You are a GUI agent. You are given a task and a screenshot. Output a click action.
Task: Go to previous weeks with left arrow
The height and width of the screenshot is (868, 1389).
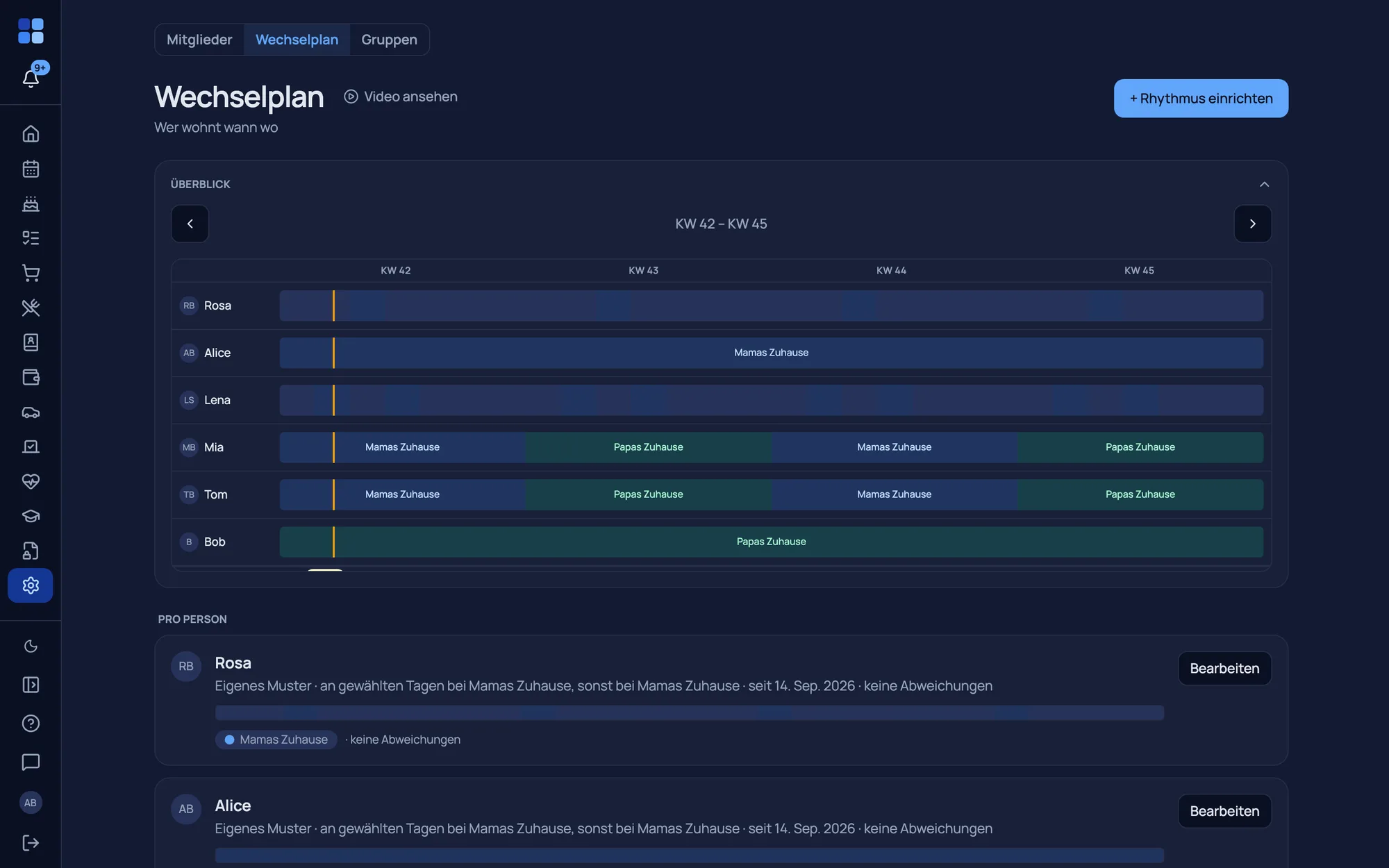click(x=190, y=224)
